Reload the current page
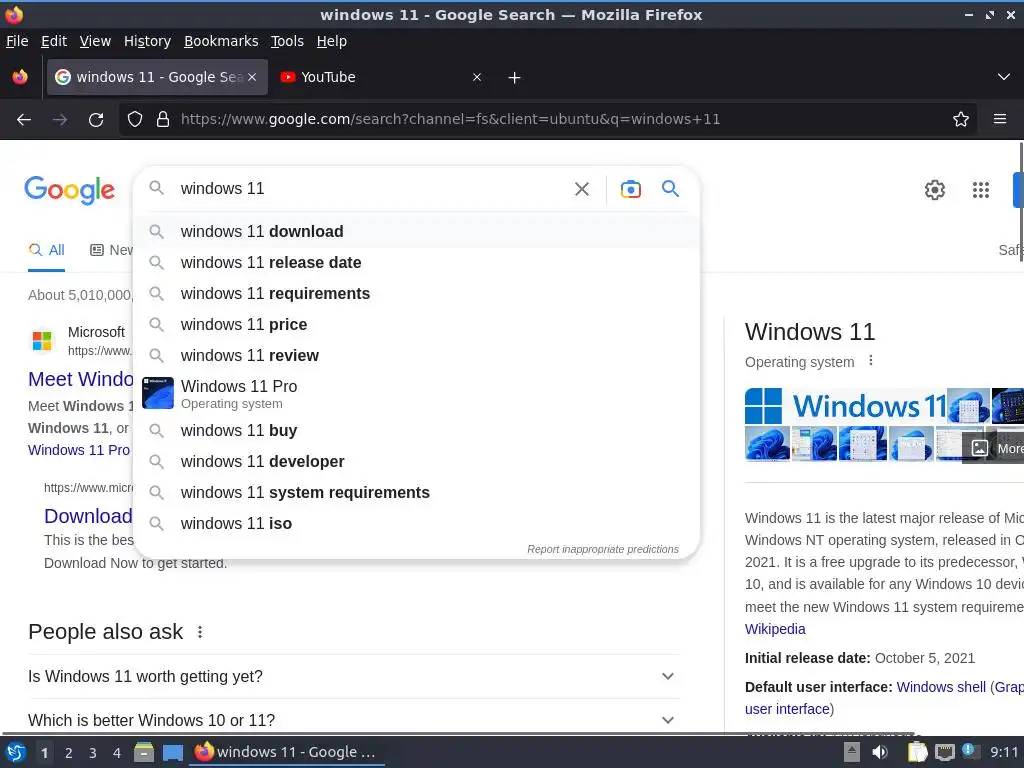Screen dimensions: 1024x768 coord(96,120)
